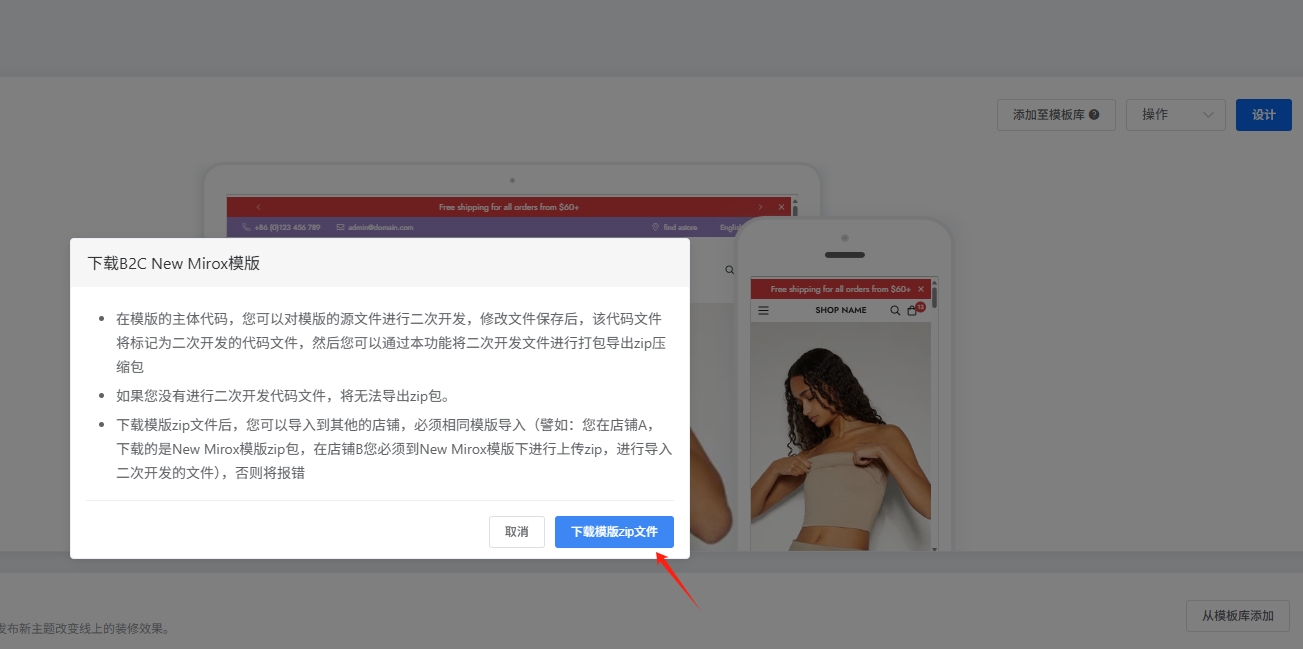The width and height of the screenshot is (1303, 649).
Task: Click the shopping cart icon in mobile preview
Action: [912, 311]
